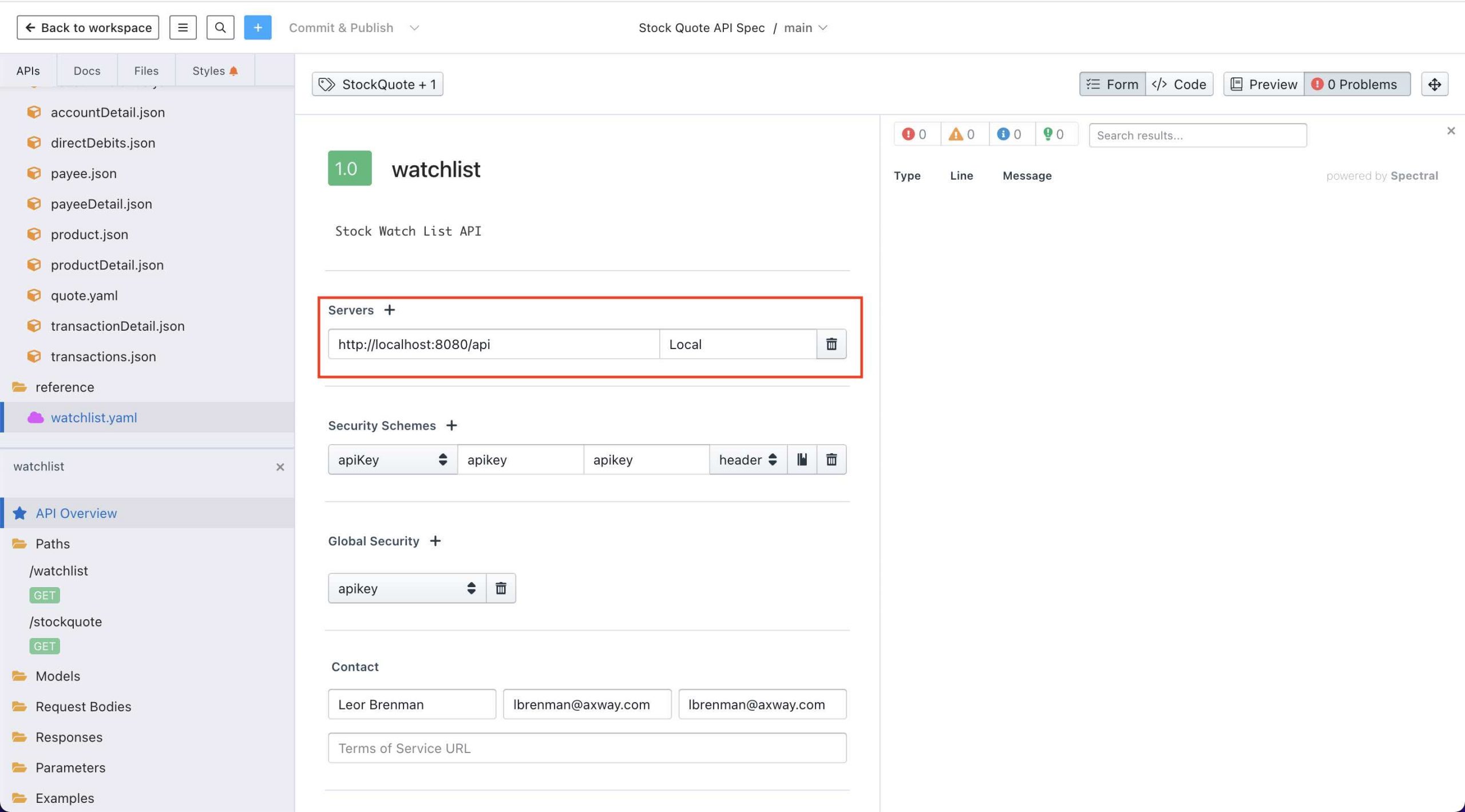Click the move arrows icon at top right
1465x812 pixels.
point(1434,84)
